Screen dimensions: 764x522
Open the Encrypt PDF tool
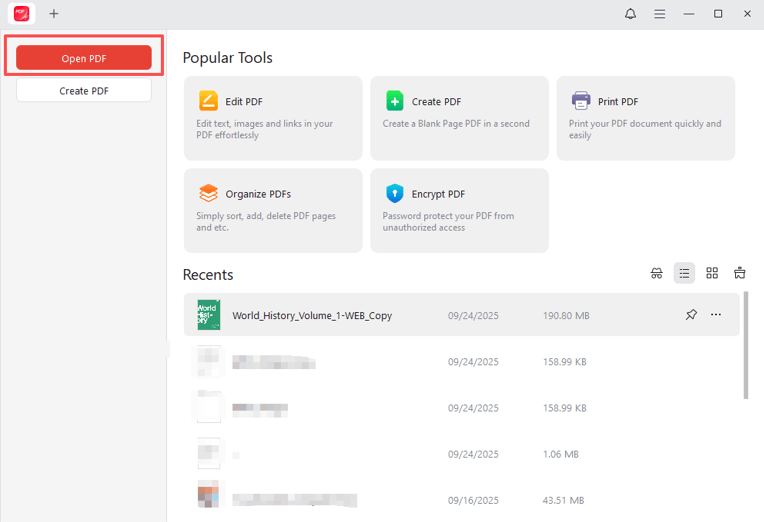(x=459, y=210)
